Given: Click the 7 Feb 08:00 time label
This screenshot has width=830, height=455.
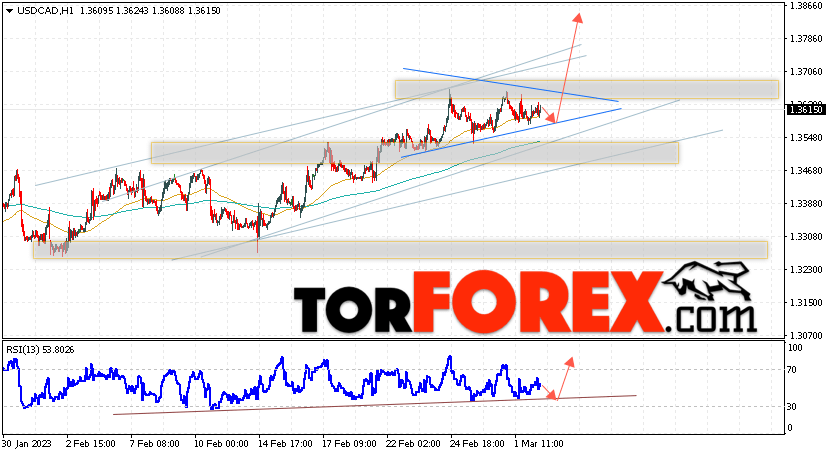Looking at the screenshot, I should [x=155, y=443].
